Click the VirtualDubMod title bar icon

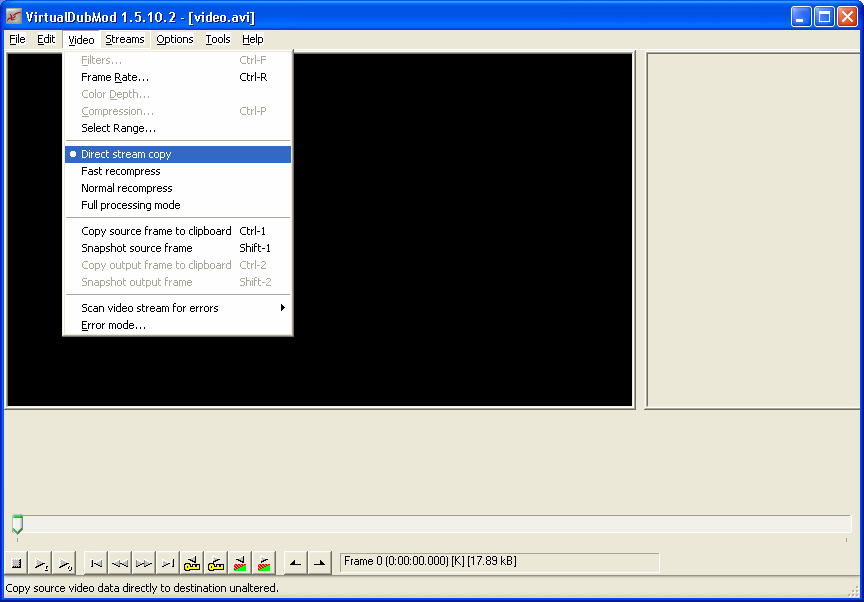click(14, 17)
